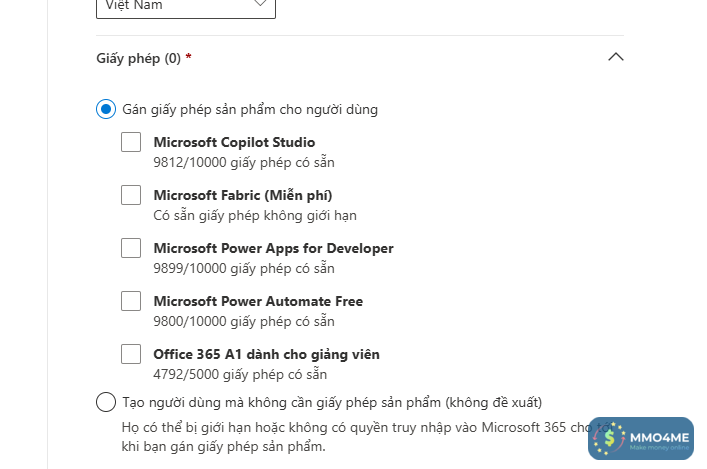This screenshot has width=707, height=469.
Task: Click the "4792/5000 giấy phép có sẵn" text
Action: [x=241, y=374]
